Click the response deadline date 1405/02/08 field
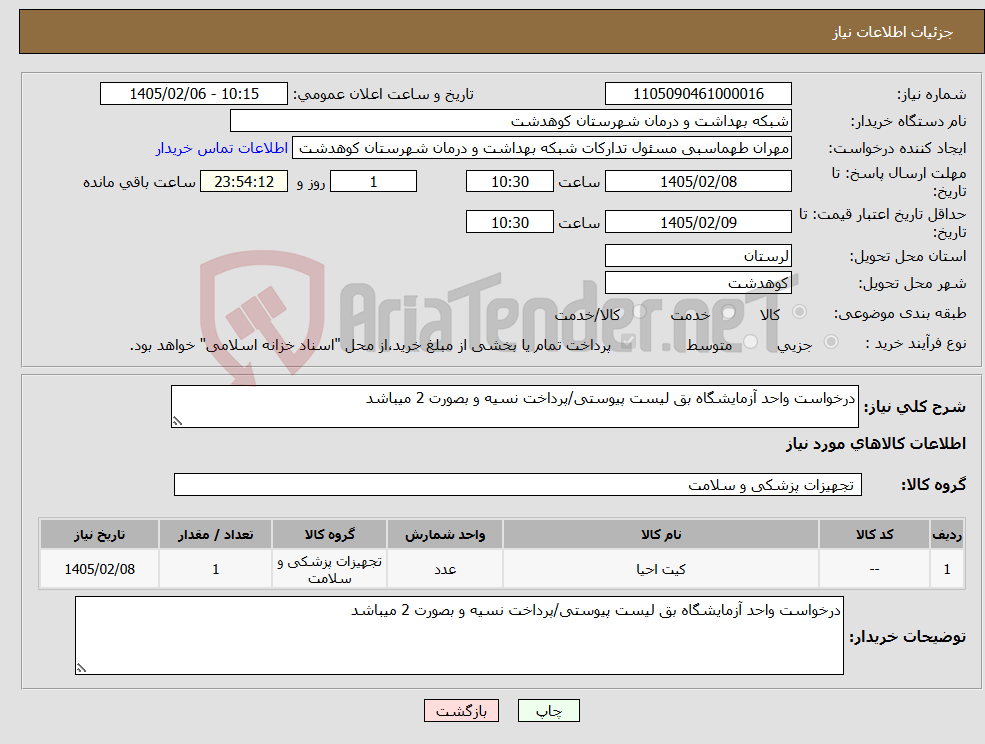The height and width of the screenshot is (744, 985). point(698,182)
